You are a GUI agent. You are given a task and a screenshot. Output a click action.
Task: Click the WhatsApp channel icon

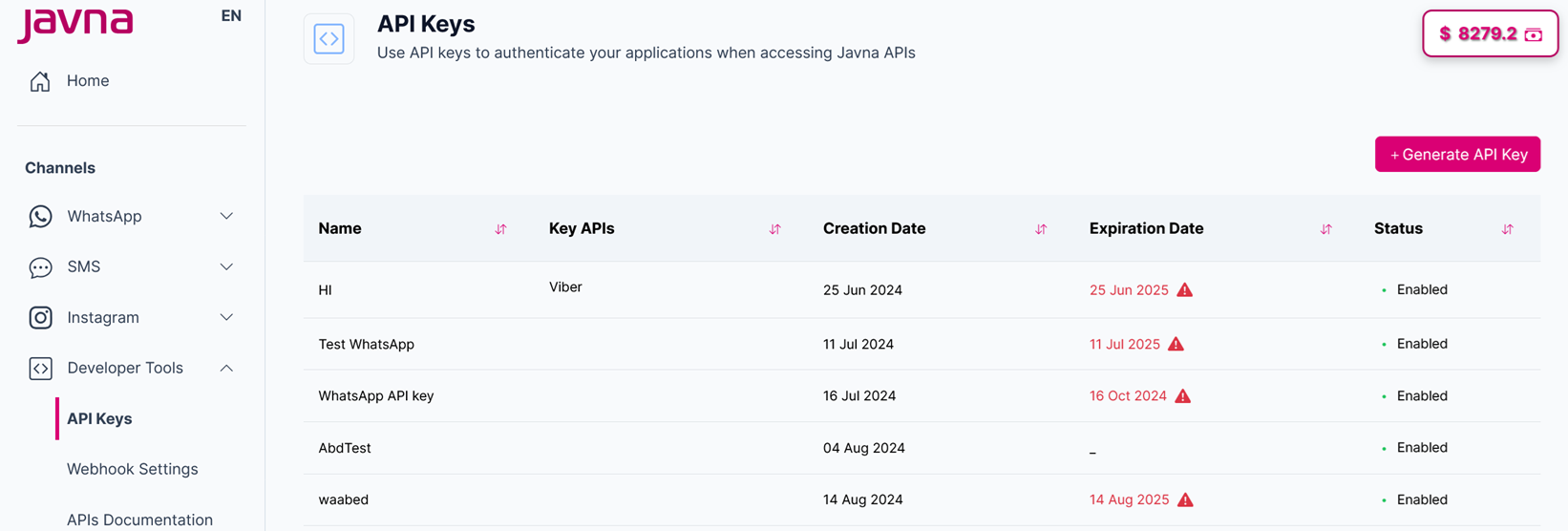40,217
